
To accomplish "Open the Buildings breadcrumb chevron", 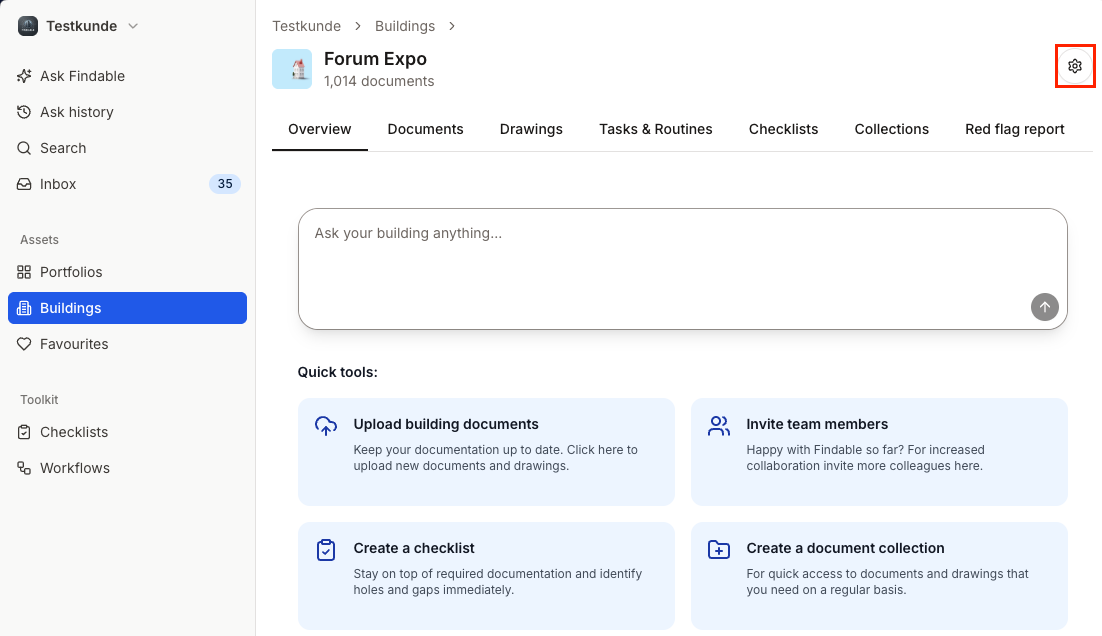I will tap(452, 26).
